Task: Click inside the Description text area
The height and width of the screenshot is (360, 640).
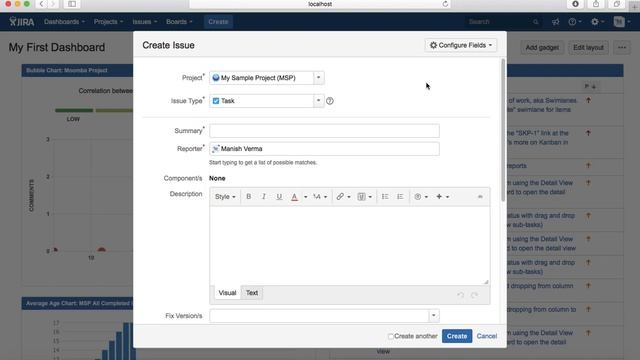Action: click(350, 246)
